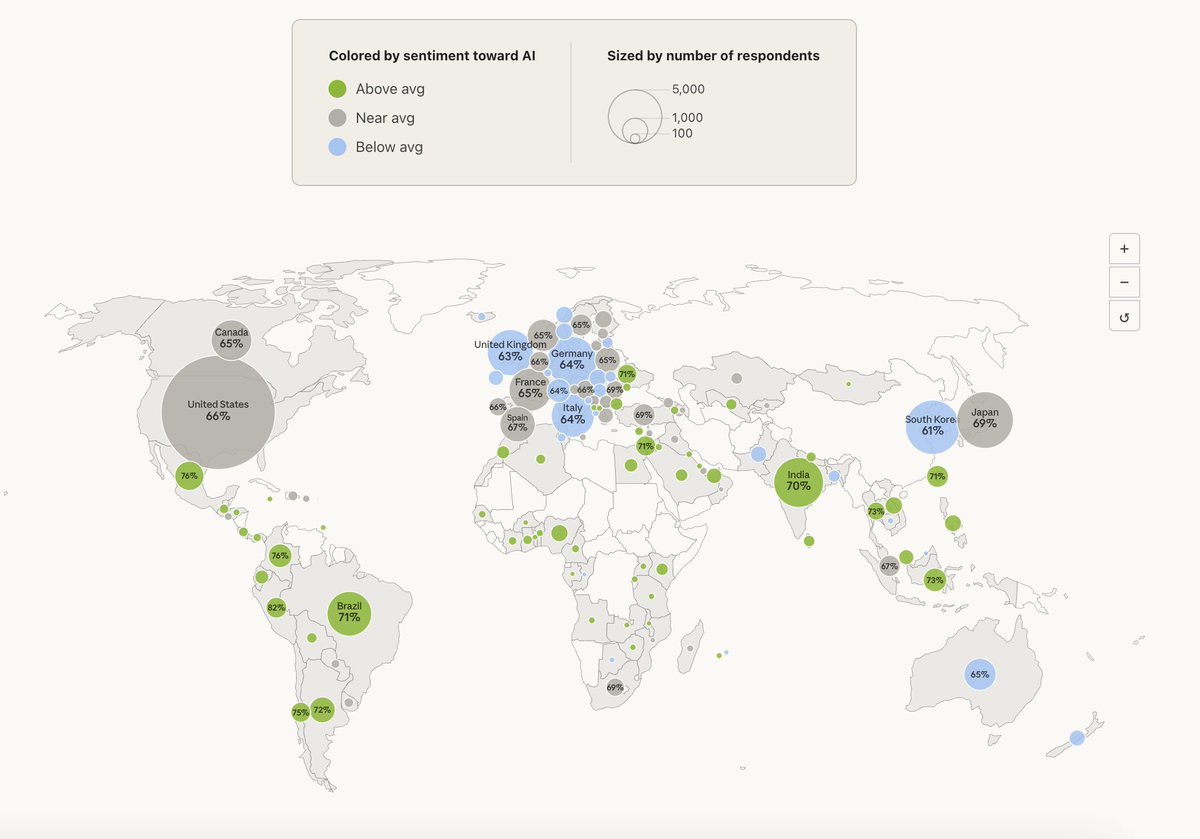
Task: Click the 5,000 size legend label
Action: pos(688,89)
